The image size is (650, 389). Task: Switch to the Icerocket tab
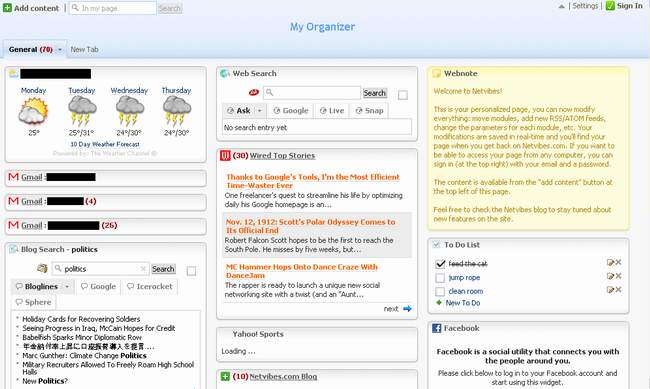click(x=150, y=287)
